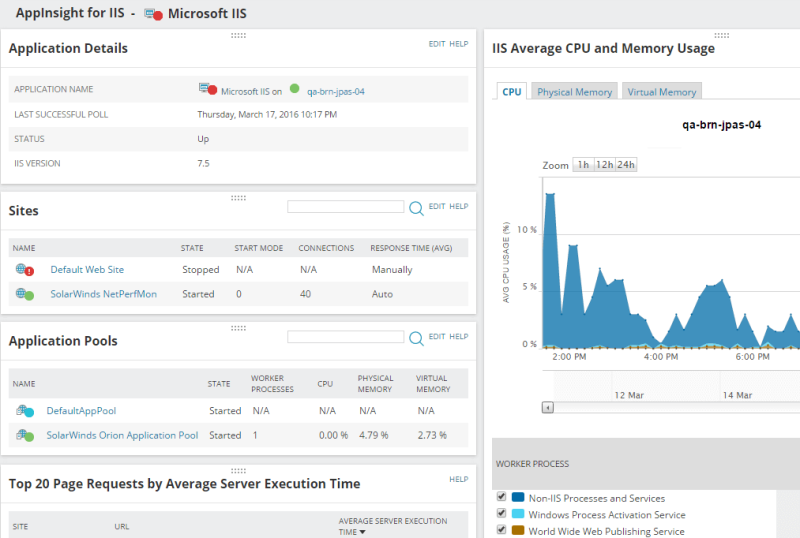The height and width of the screenshot is (538, 800).
Task: Click the SolarWinds Orion Application Pool icon
Action: (24, 435)
